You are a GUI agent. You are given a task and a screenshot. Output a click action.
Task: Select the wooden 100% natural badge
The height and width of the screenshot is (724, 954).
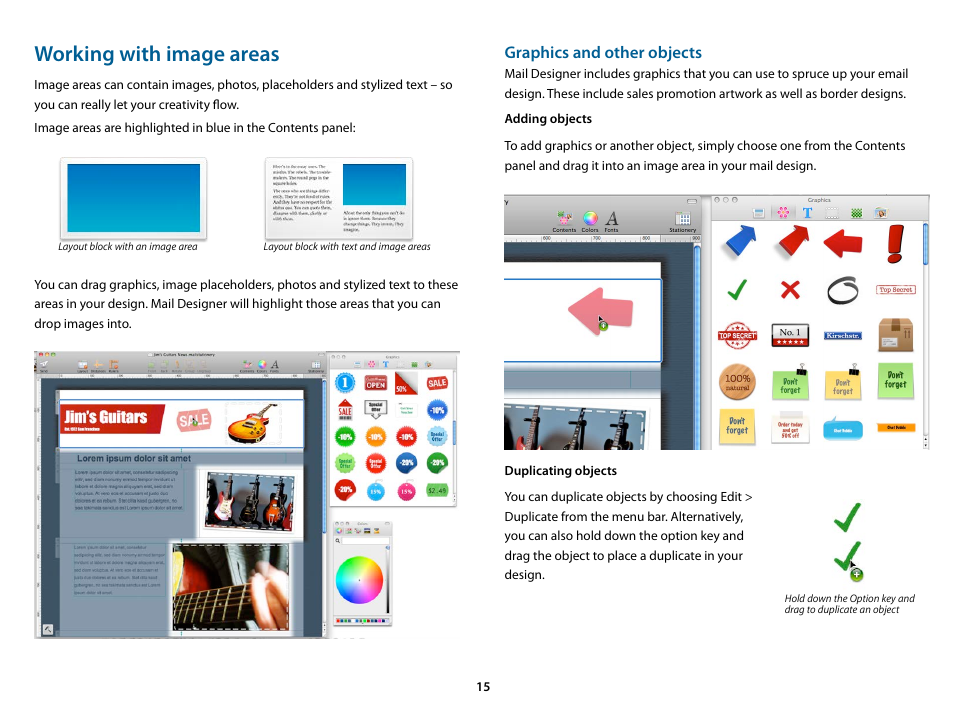[x=737, y=382]
